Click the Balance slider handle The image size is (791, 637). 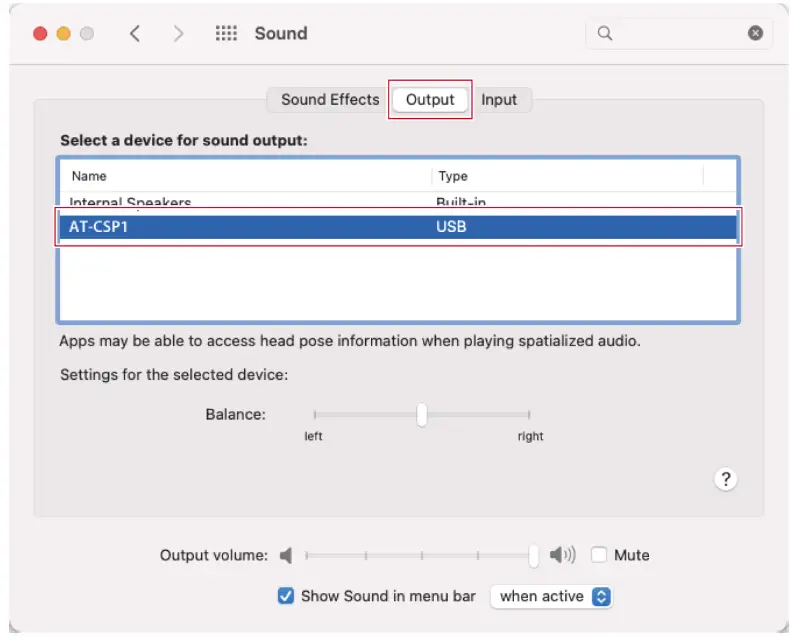[422, 414]
